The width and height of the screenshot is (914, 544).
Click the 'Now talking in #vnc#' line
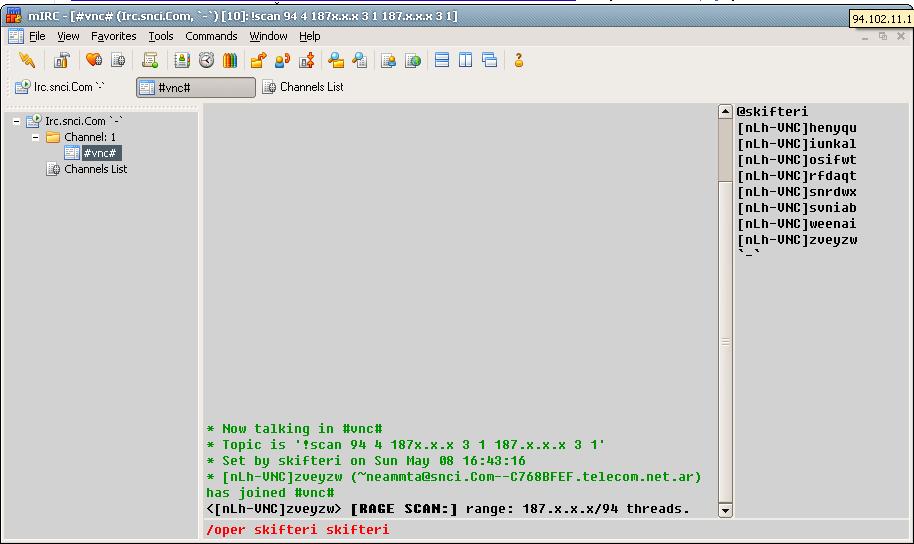[294, 429]
